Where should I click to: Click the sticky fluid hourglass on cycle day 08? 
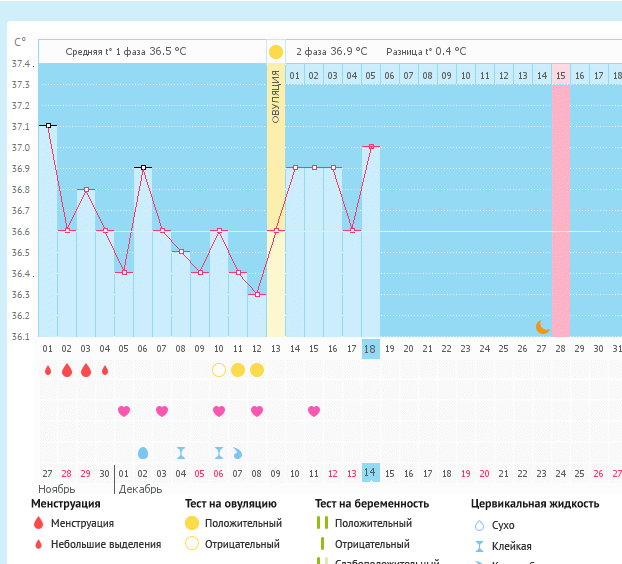[x=181, y=453]
